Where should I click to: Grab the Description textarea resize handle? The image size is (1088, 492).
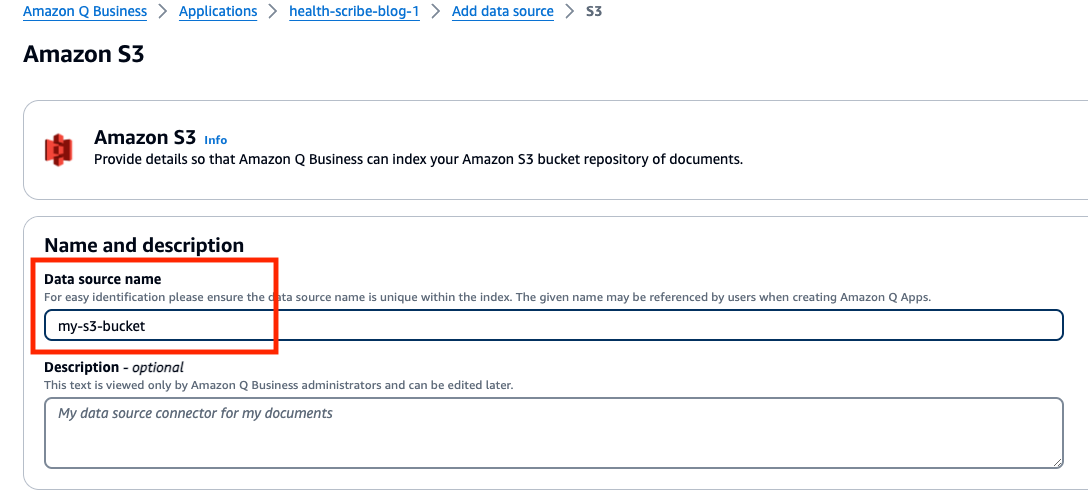1057,462
